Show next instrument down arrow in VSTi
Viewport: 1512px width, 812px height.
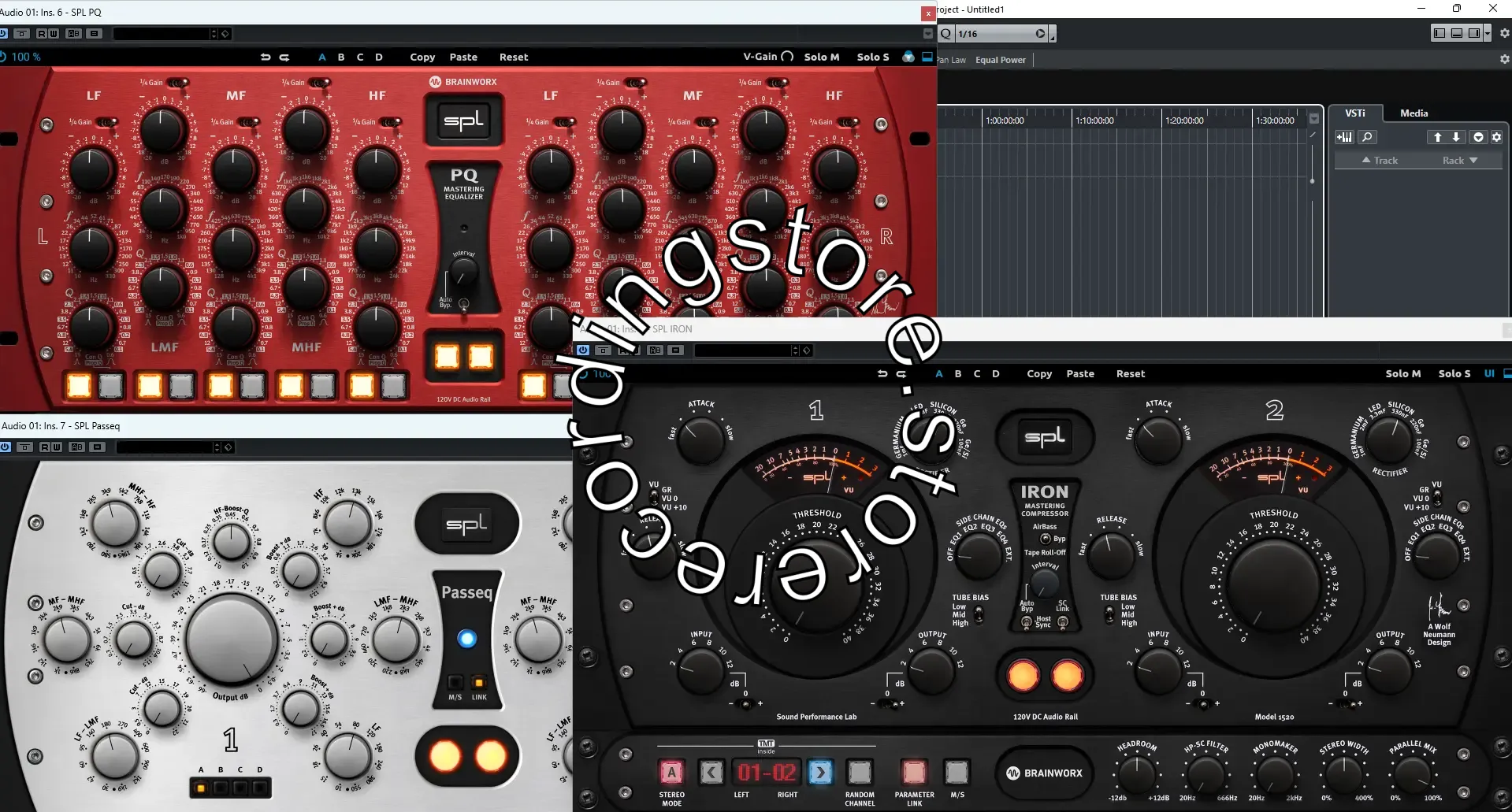[1456, 137]
